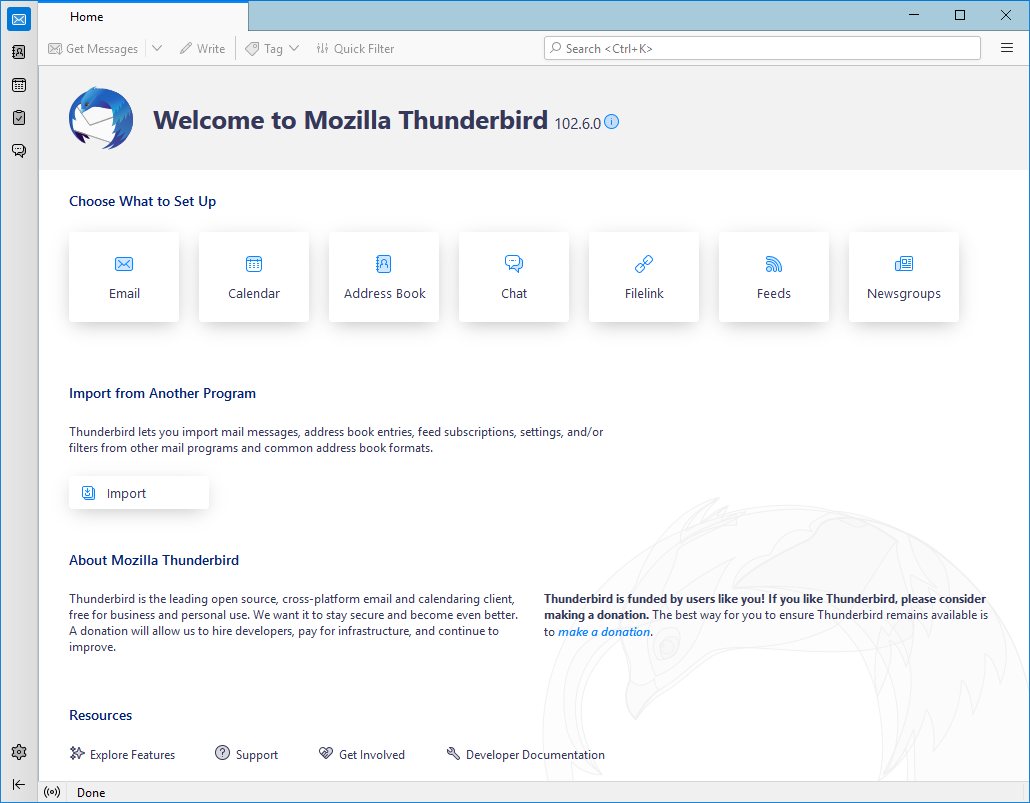
Task: Collapse the spaces toolbar
Action: (19, 784)
